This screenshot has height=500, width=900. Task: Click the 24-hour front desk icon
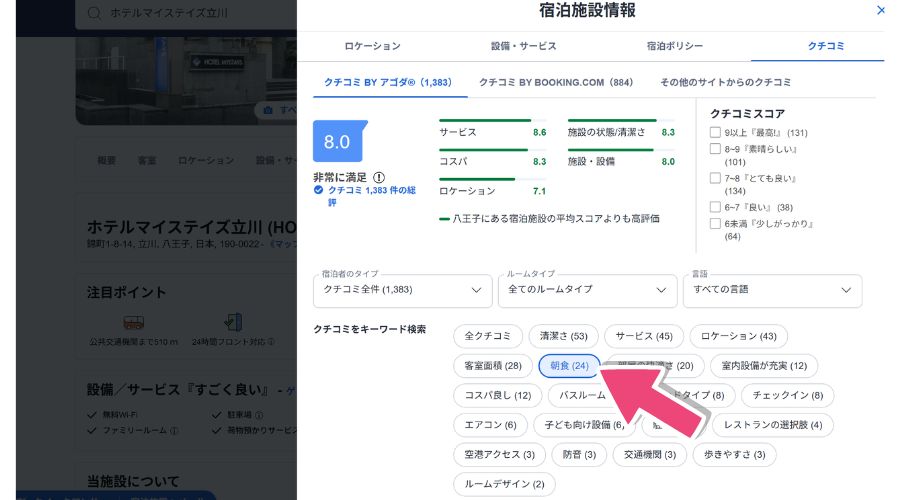[x=233, y=322]
